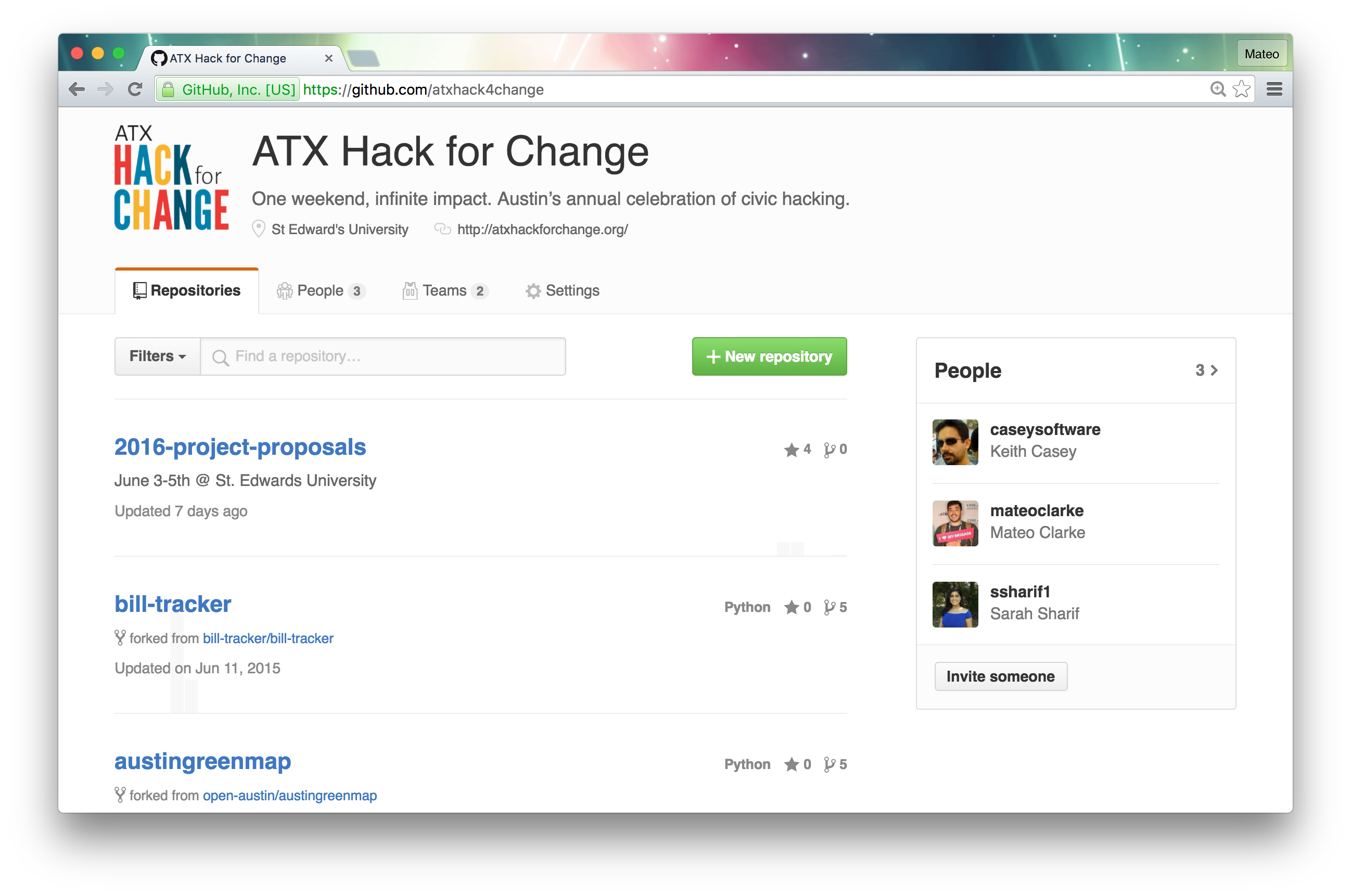Viewport: 1351px width, 896px height.
Task: Click the People tab icon
Action: pyautogui.click(x=285, y=291)
